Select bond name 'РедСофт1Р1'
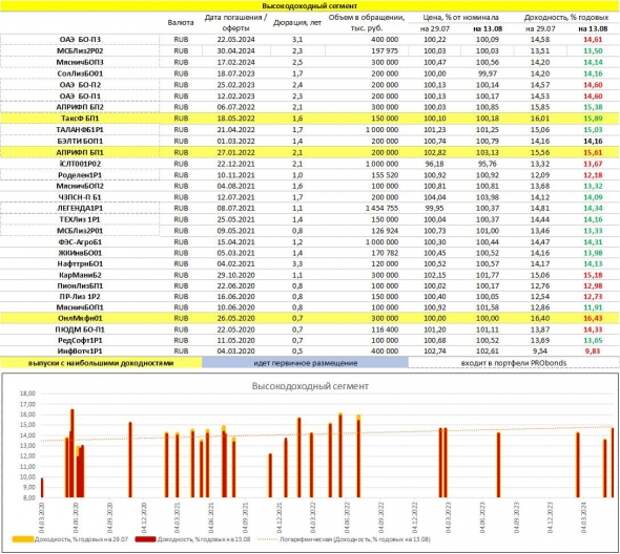 [x=80, y=340]
